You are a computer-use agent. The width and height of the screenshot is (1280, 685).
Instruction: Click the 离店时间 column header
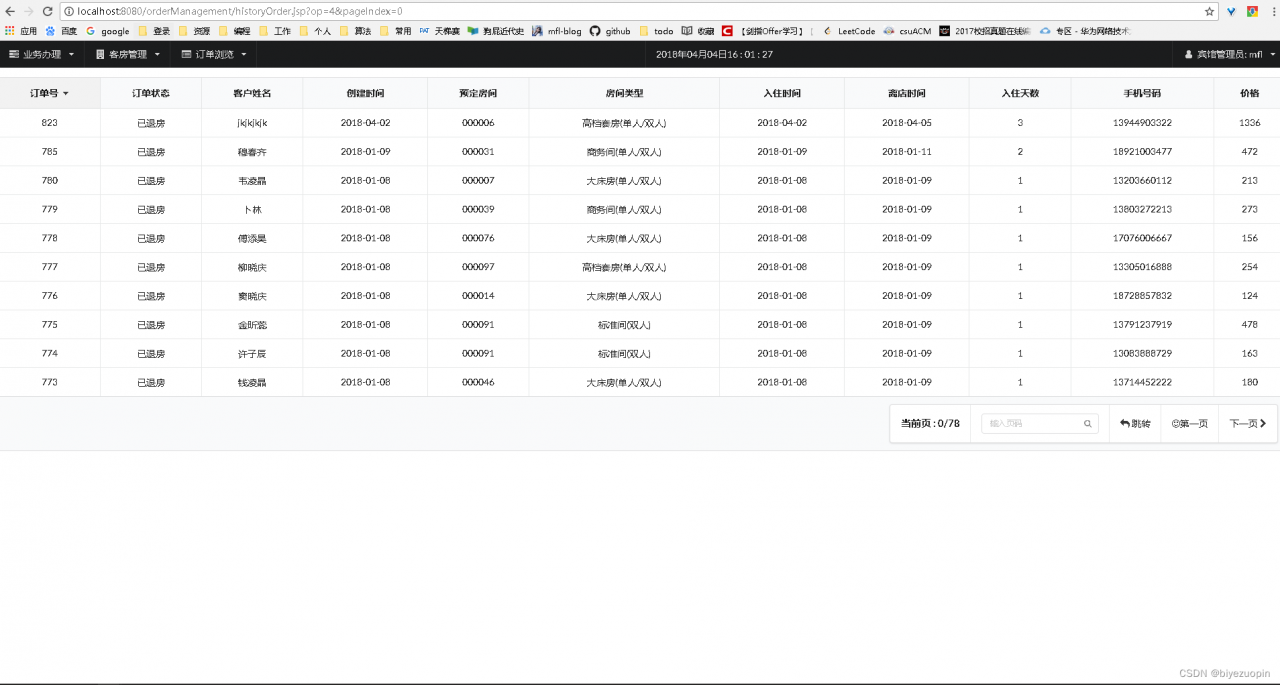pyautogui.click(x=907, y=93)
